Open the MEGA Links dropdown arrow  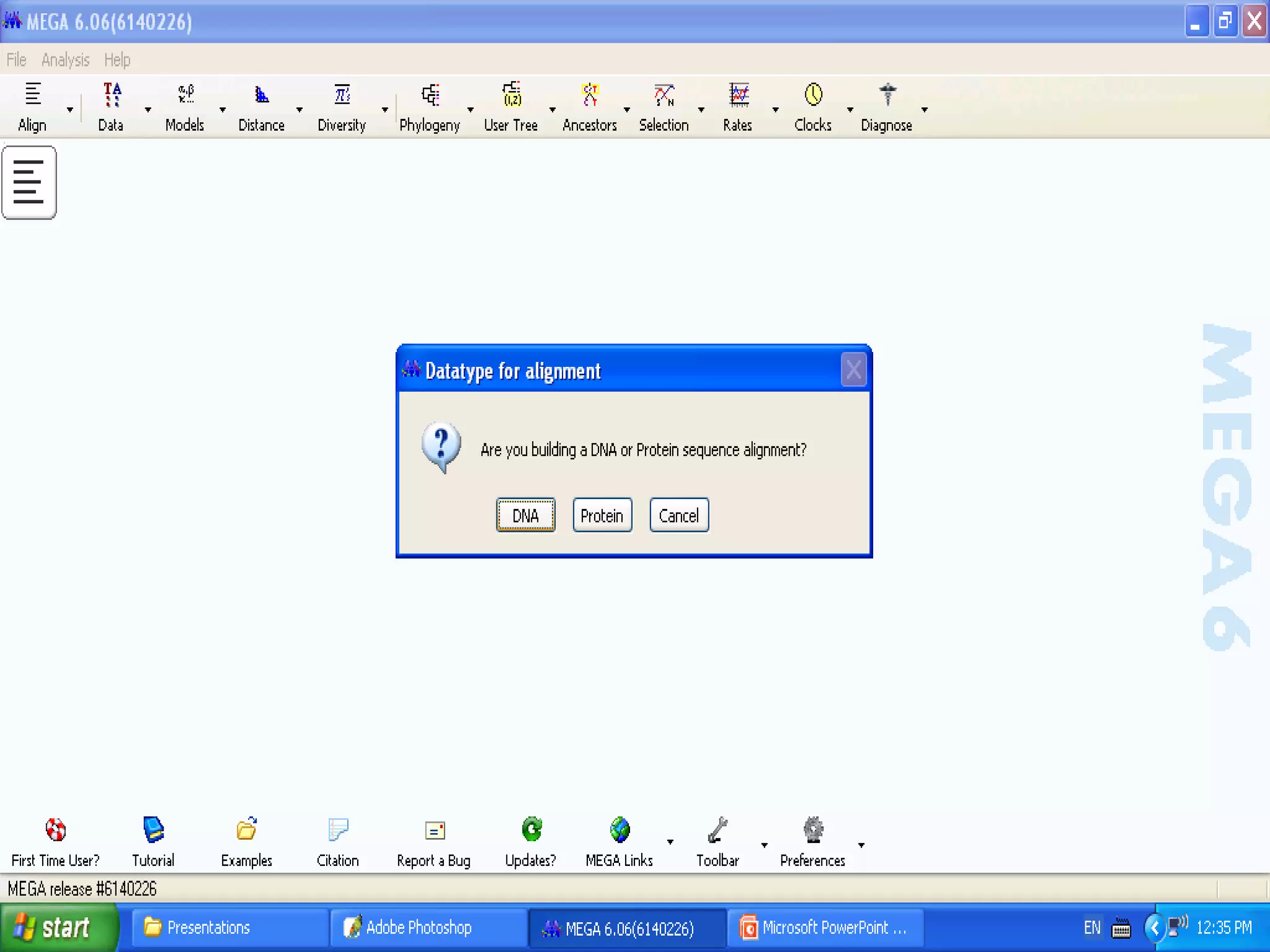tap(670, 842)
